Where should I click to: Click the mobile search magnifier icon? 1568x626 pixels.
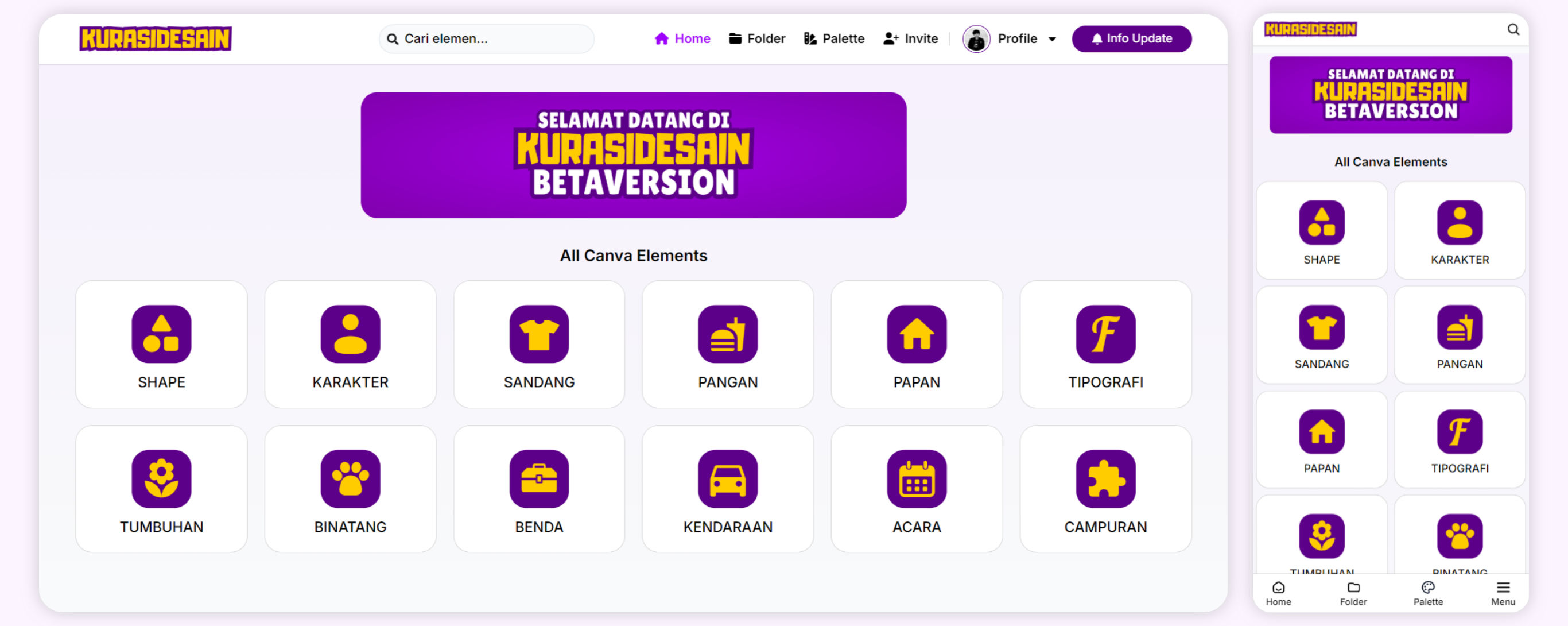point(1512,29)
